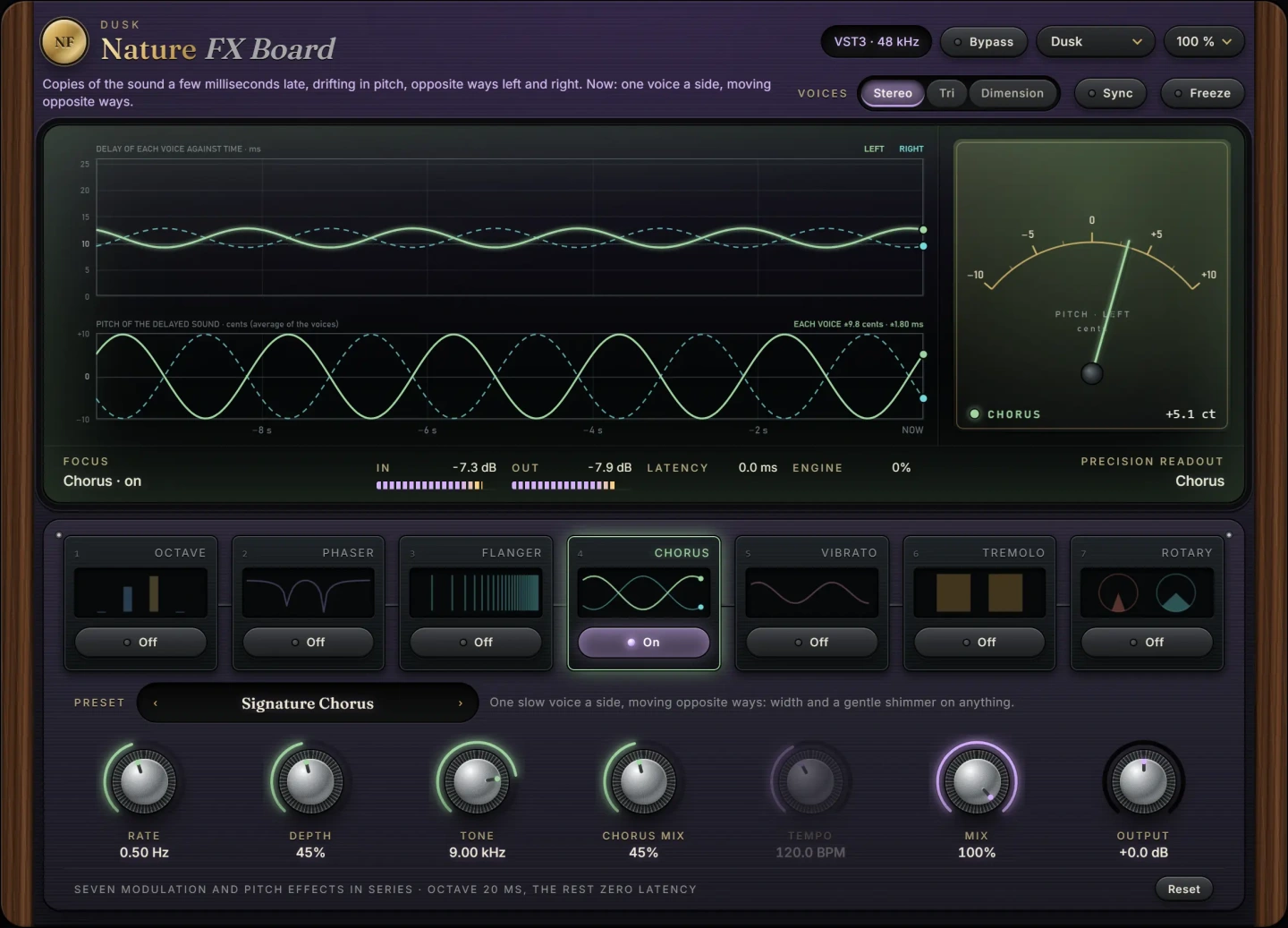Open the 100 % zoom dropdown

coord(1204,42)
